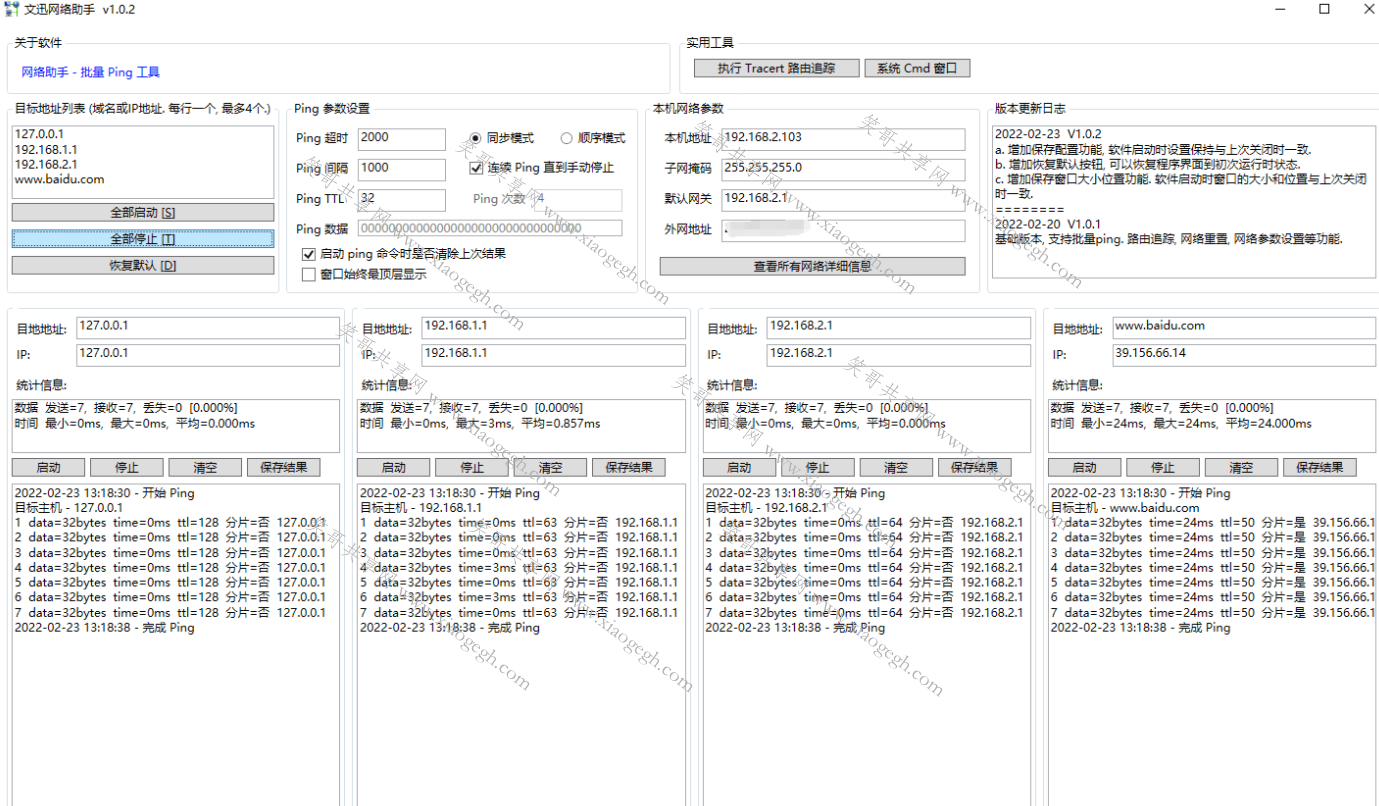Start ping in www.baidu.com panel
Screen dimensions: 1379x806
pyautogui.click(x=1084, y=467)
